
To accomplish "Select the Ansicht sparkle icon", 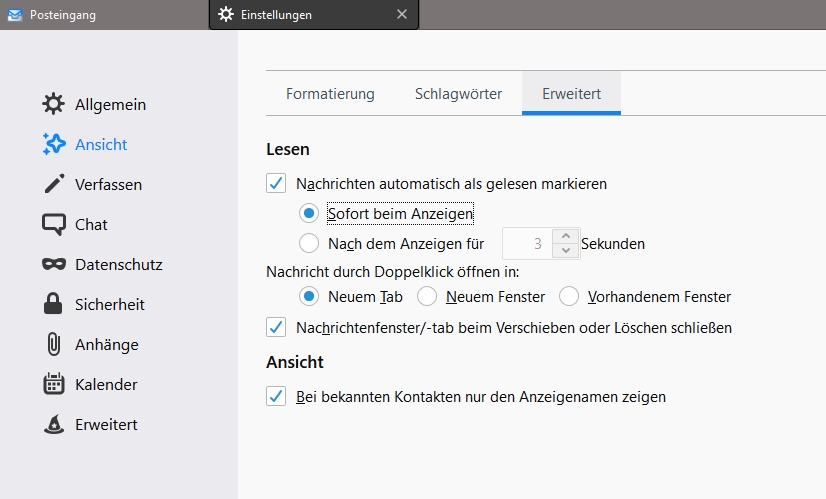I will click(x=54, y=144).
